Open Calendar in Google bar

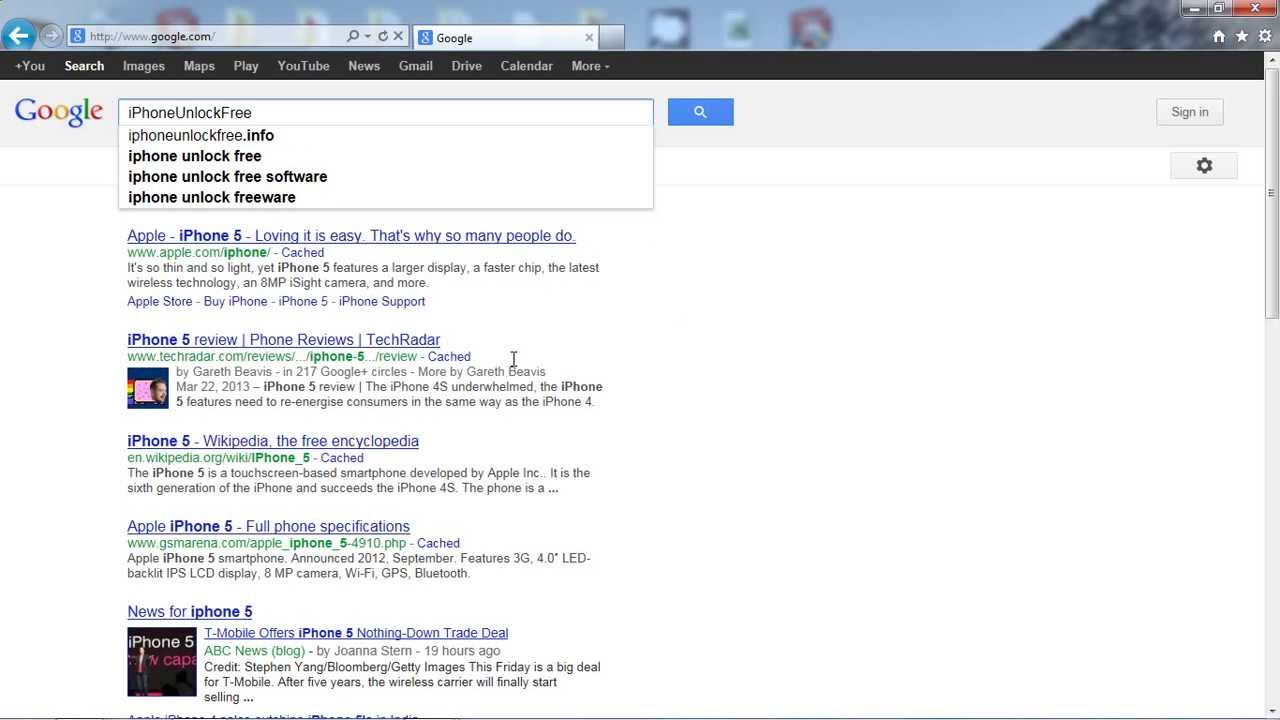coord(527,66)
